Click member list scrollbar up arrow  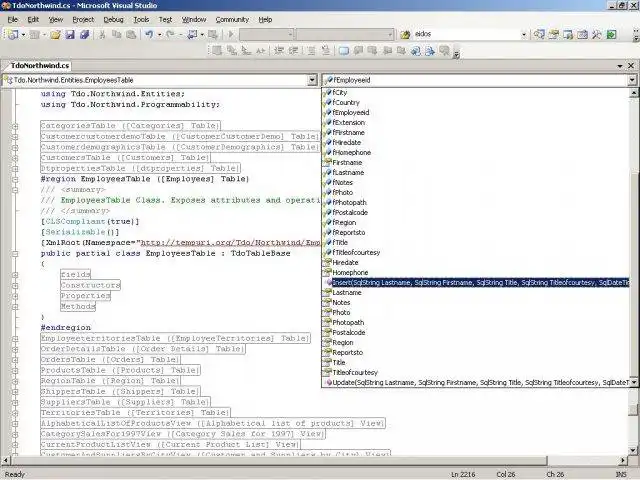[633, 93]
